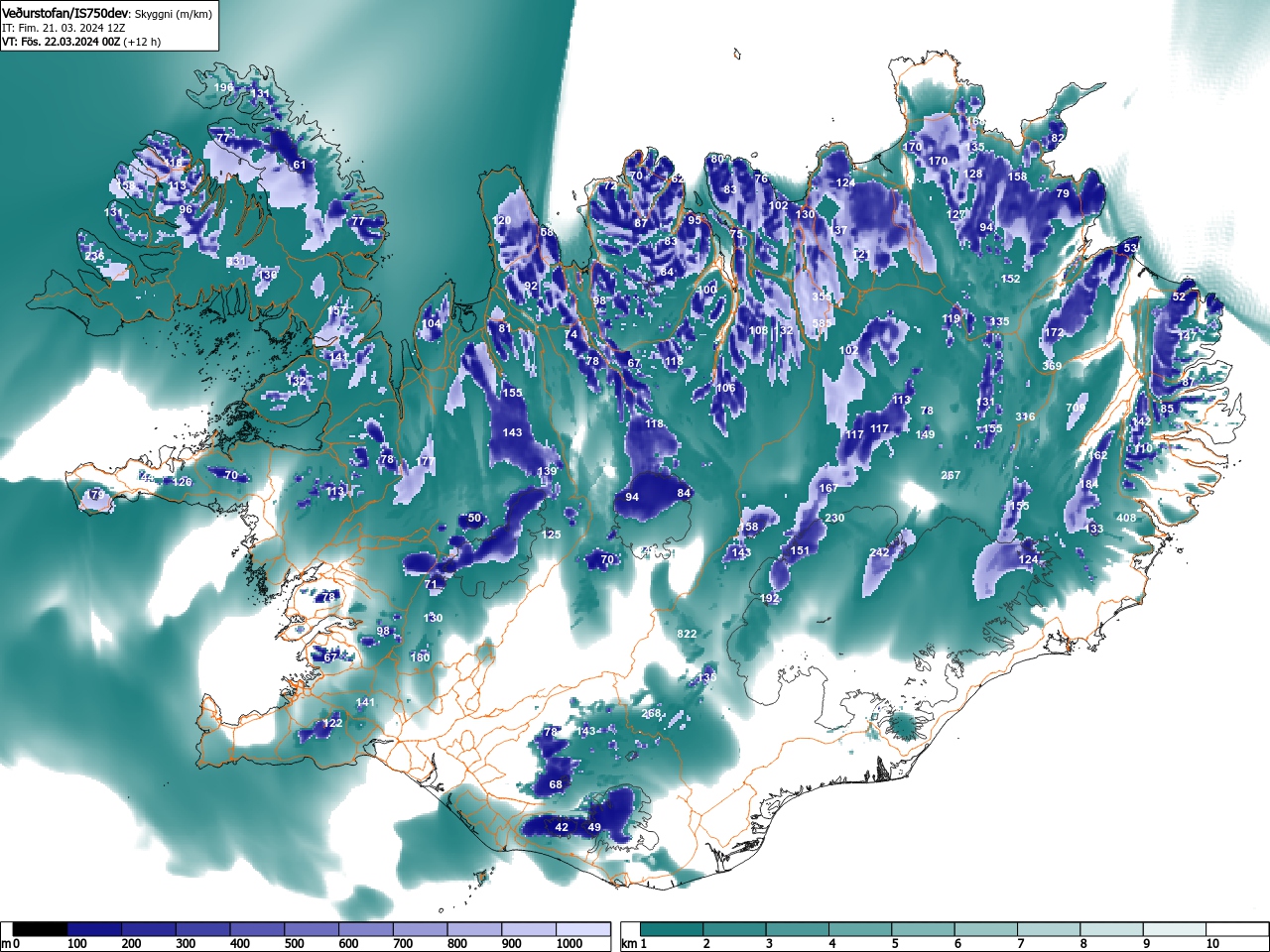The width and height of the screenshot is (1270, 952).
Task: Click the 'VT: Fös. 22.03.2024 00Z' line
Action: click(62, 42)
